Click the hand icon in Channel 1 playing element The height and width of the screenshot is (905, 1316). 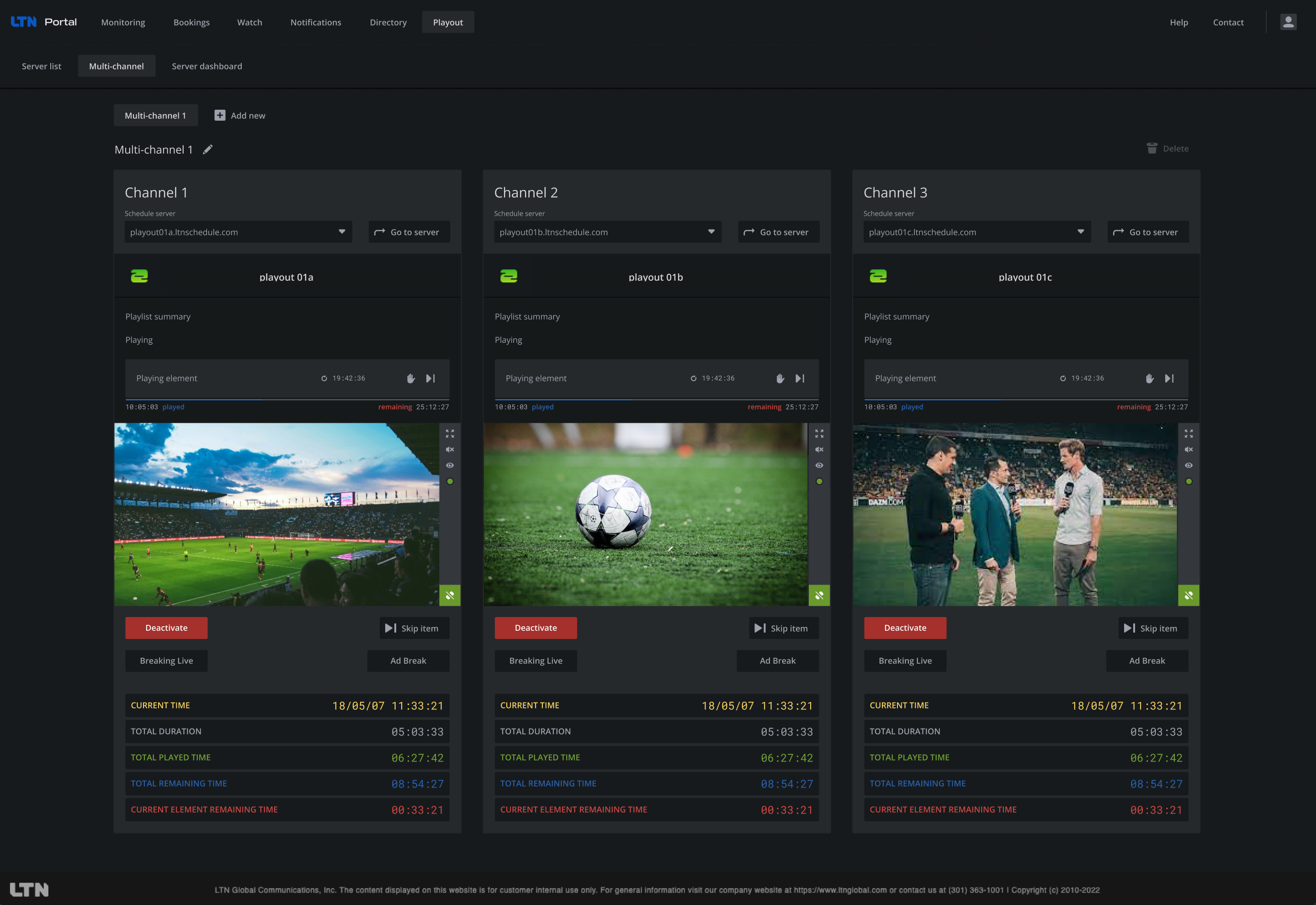(x=411, y=378)
